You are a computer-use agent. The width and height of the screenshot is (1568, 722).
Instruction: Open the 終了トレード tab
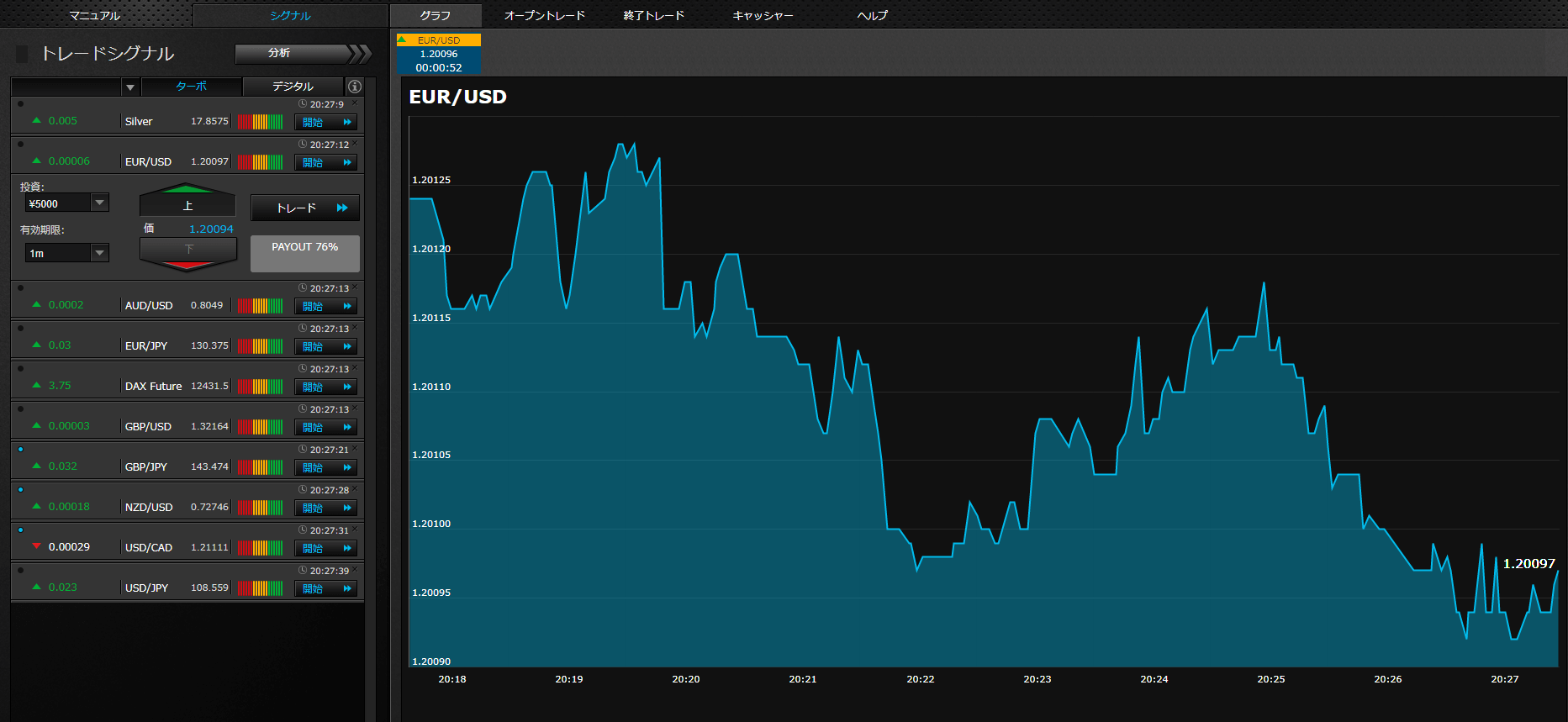tap(654, 15)
